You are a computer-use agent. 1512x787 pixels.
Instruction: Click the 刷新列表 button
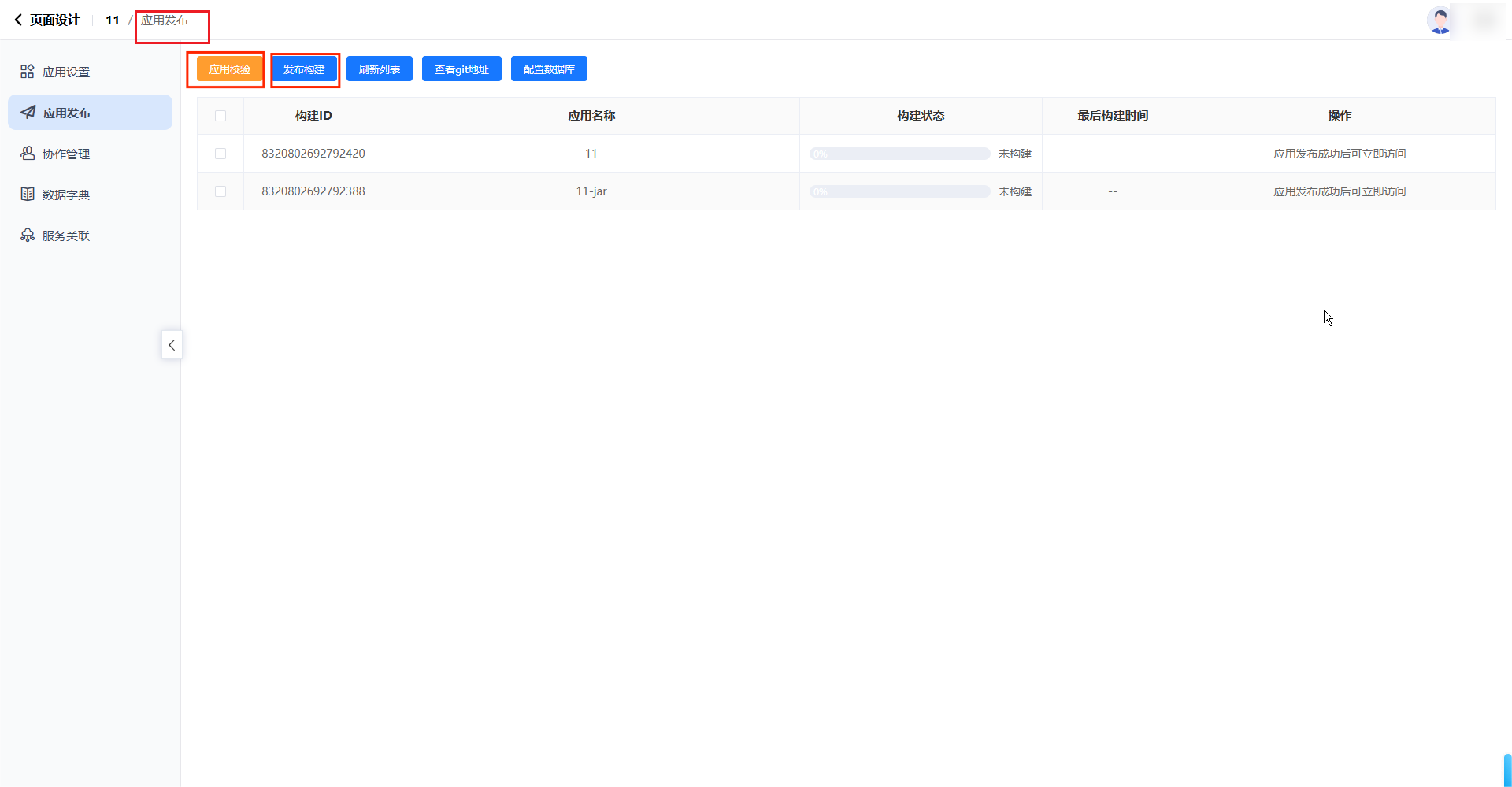tap(380, 69)
